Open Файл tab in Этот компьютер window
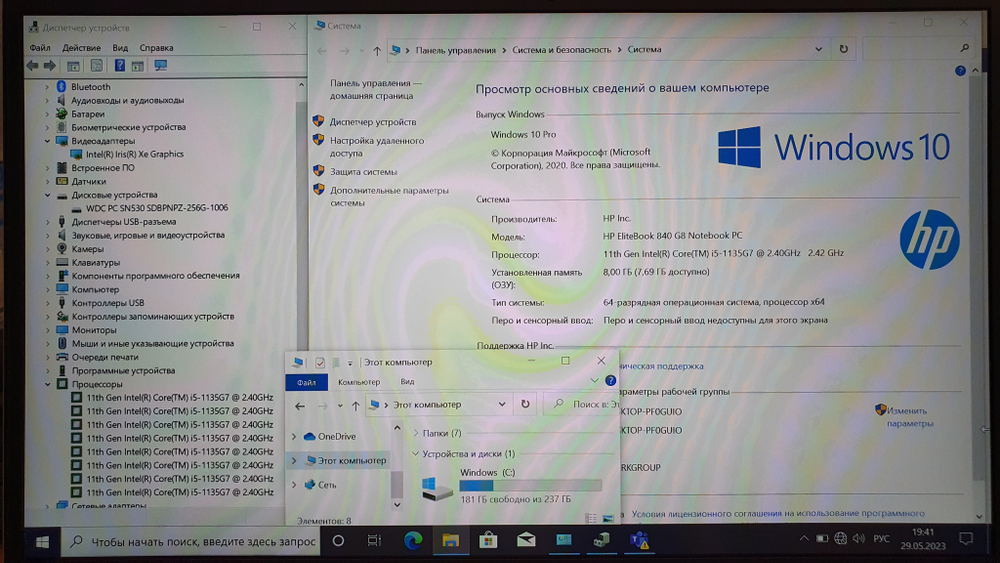The width and height of the screenshot is (1000, 563). 306,382
